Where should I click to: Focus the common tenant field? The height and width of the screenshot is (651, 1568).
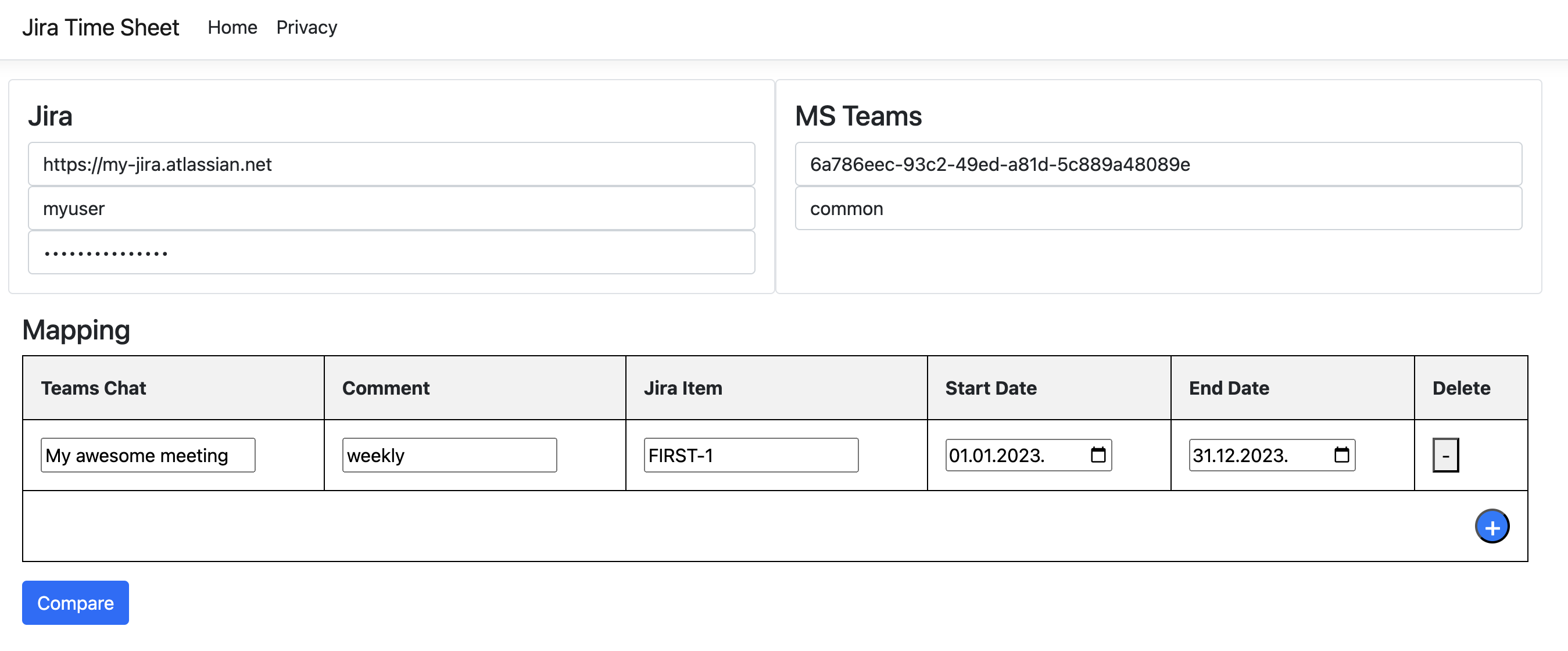point(1158,208)
